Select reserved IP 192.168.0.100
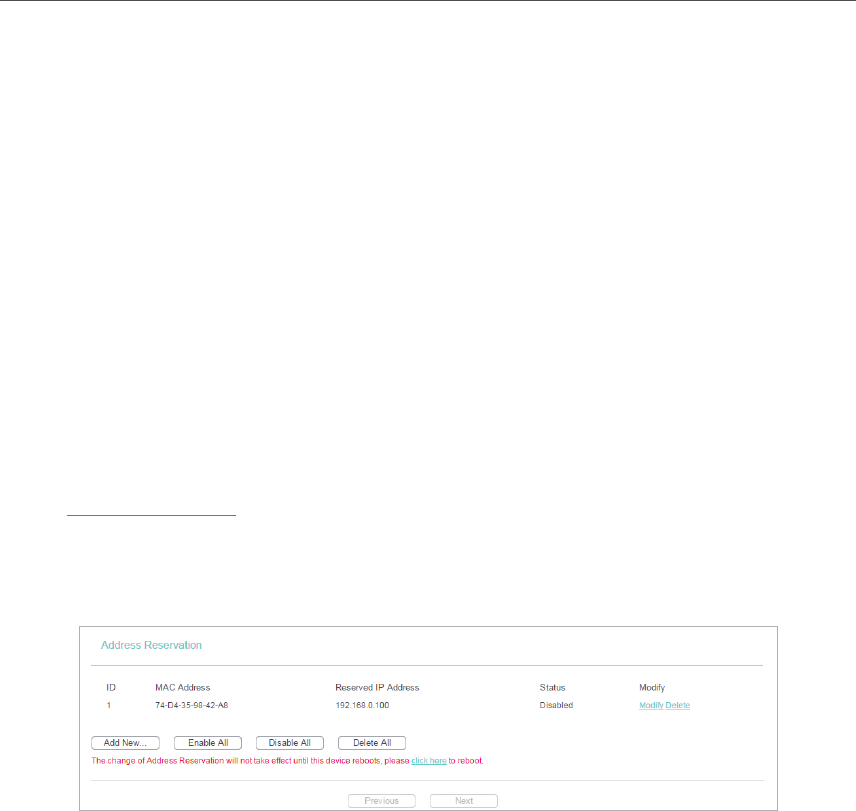Image resolution: width=856 pixels, height=811 pixels. (362, 705)
